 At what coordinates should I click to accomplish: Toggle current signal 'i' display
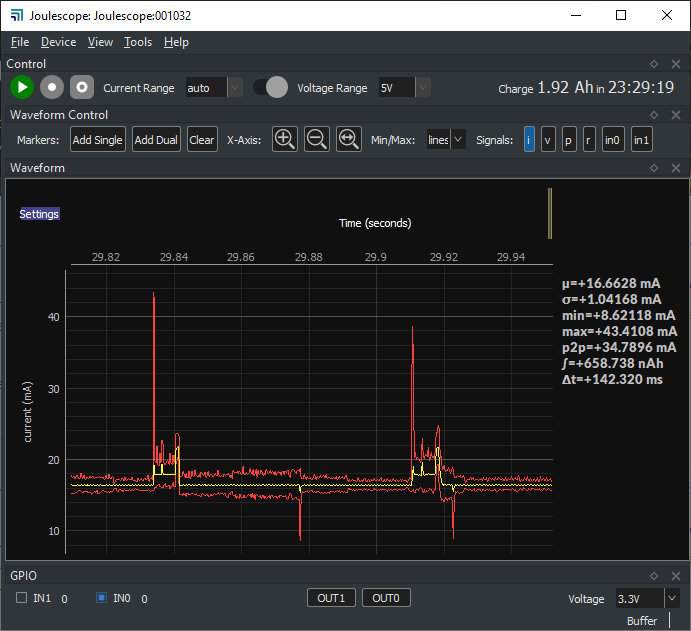coord(529,140)
